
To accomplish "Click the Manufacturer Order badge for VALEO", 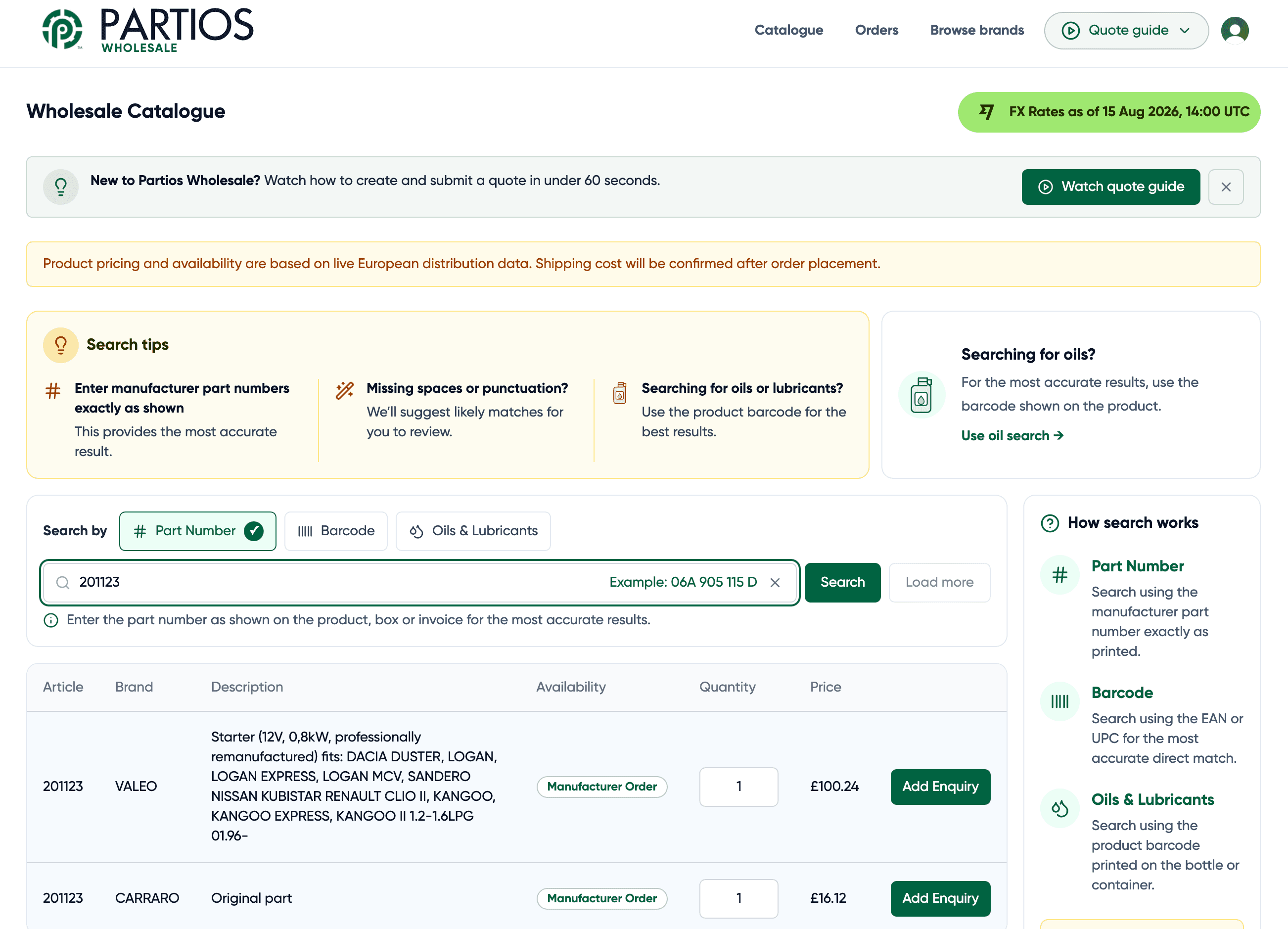I will point(601,787).
